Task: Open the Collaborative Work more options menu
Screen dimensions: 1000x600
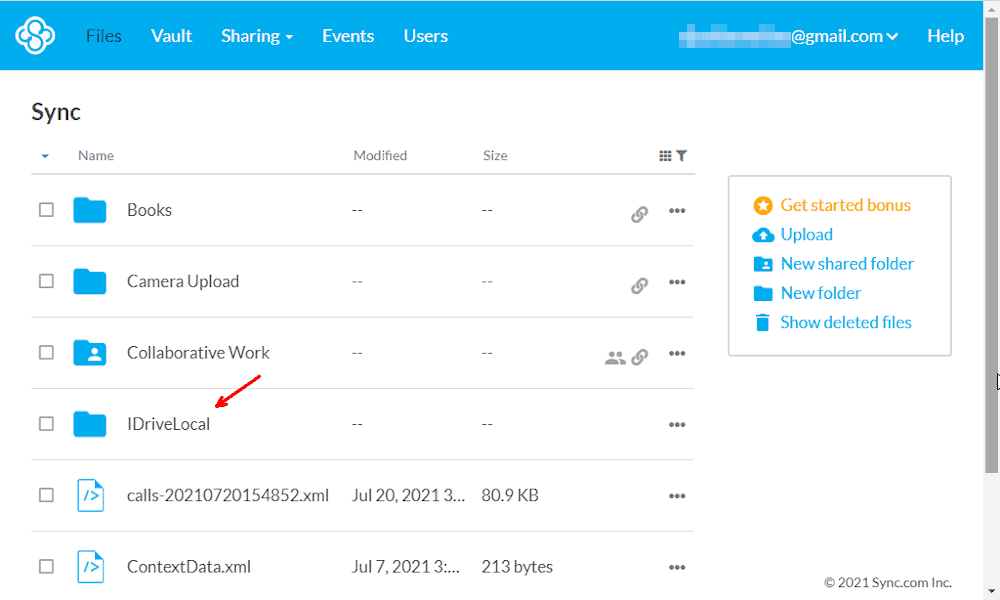Action: pyautogui.click(x=677, y=353)
